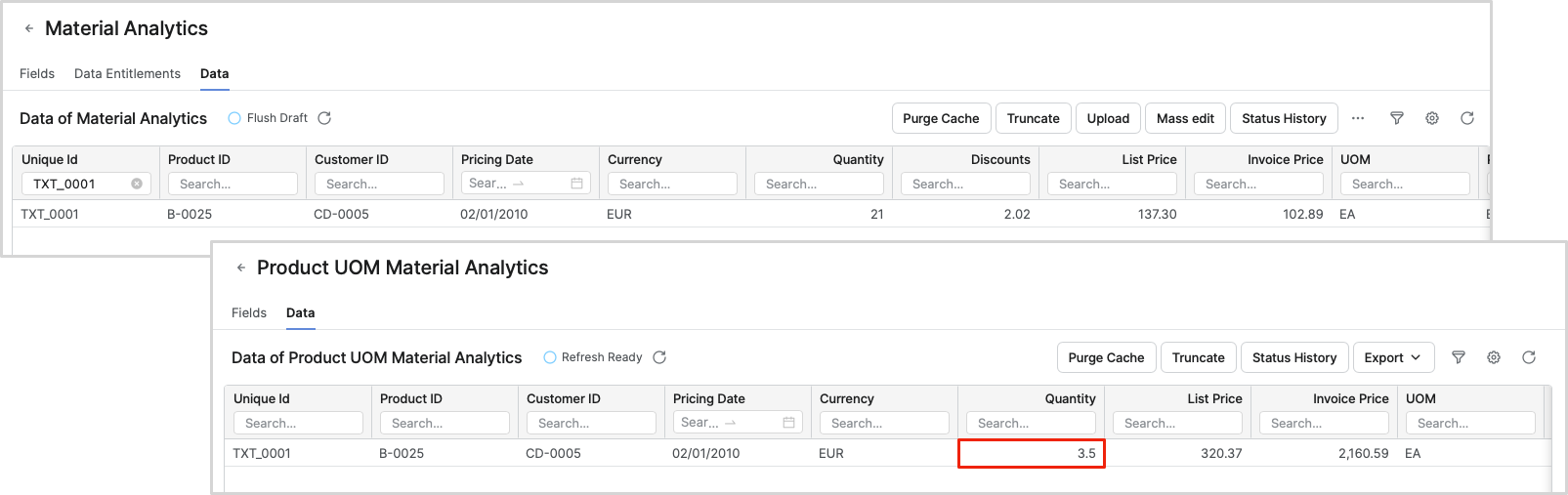The width and height of the screenshot is (1568, 495).
Task: Click filter icon in Product UOM toolbar
Action: click(1459, 357)
